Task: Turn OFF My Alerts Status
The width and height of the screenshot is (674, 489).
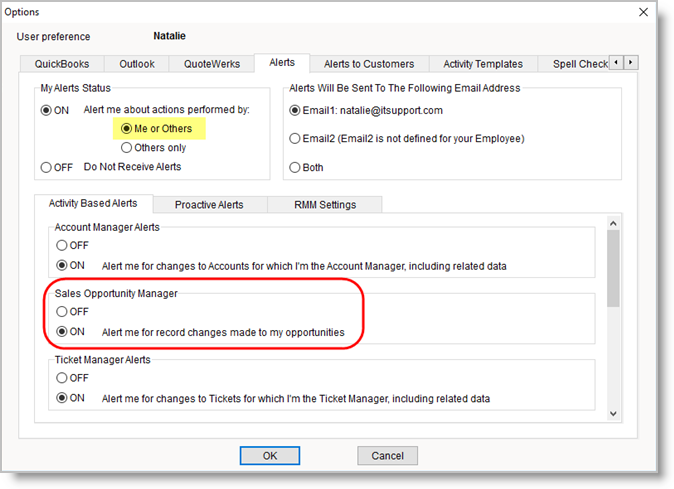Action: point(47,167)
